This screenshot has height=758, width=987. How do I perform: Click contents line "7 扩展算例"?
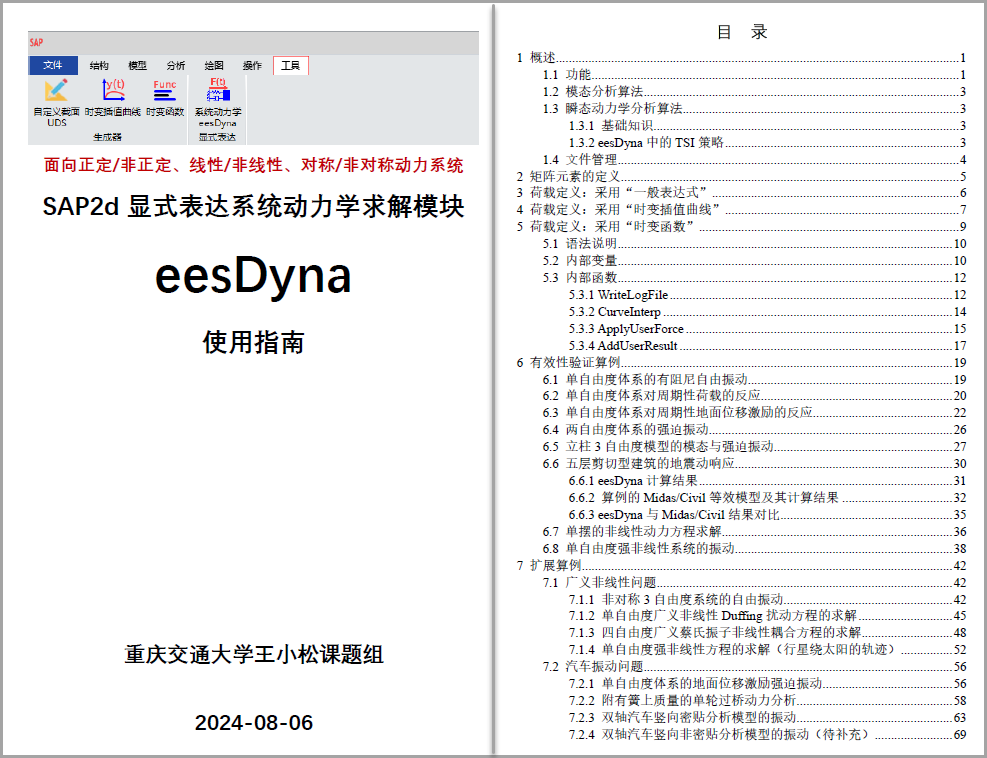pos(742,565)
